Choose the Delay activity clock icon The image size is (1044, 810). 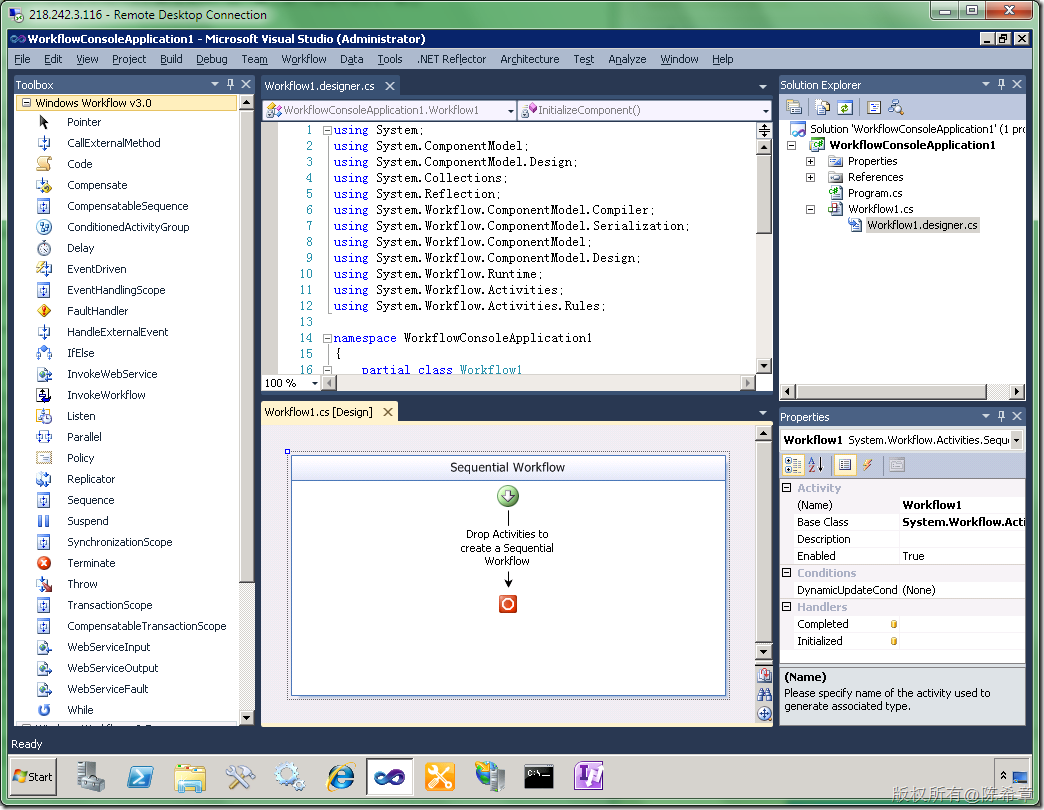(44, 248)
